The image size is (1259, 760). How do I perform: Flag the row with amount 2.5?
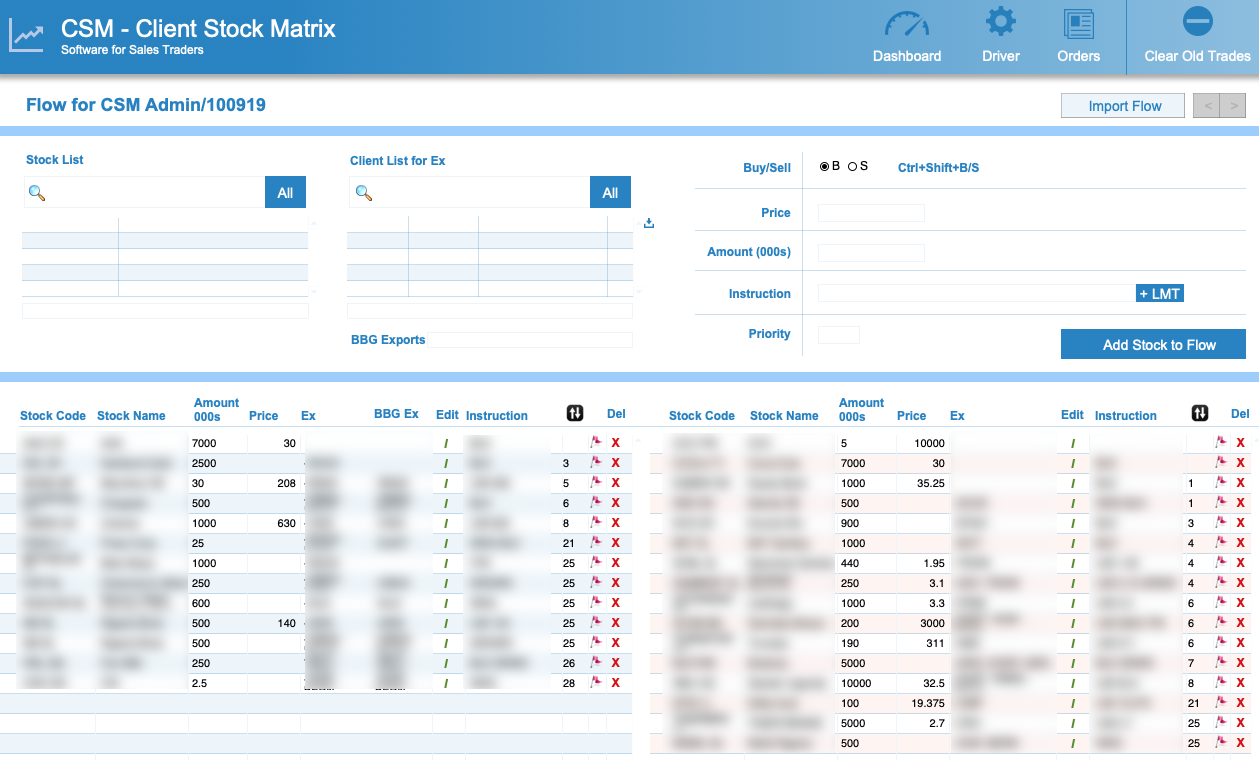596,683
